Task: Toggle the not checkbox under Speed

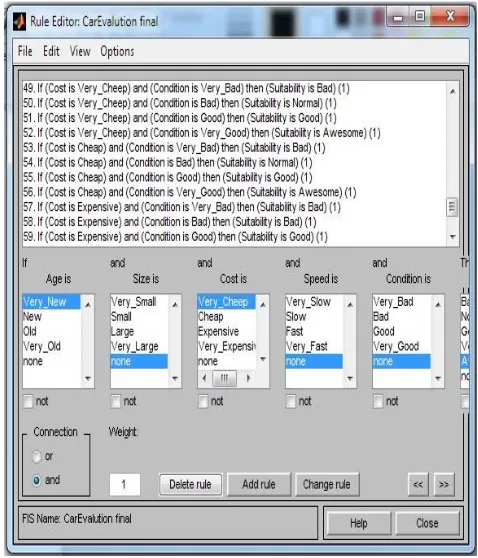Action: [x=290, y=402]
